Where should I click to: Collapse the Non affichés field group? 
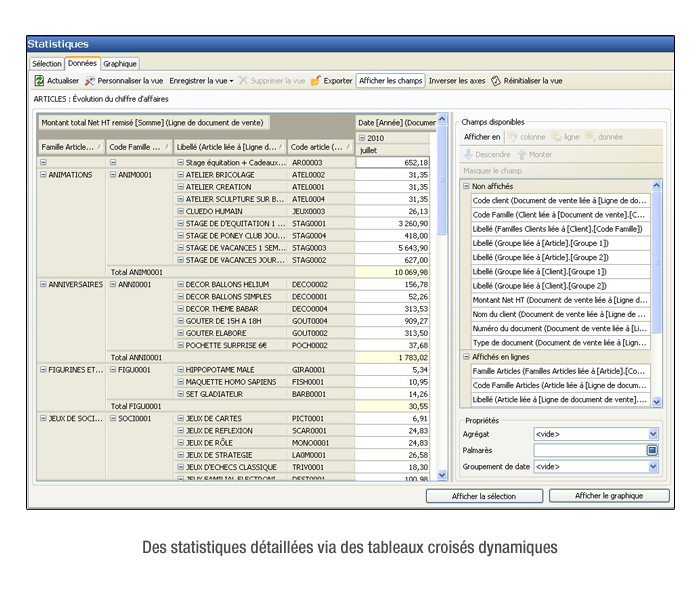point(466,186)
